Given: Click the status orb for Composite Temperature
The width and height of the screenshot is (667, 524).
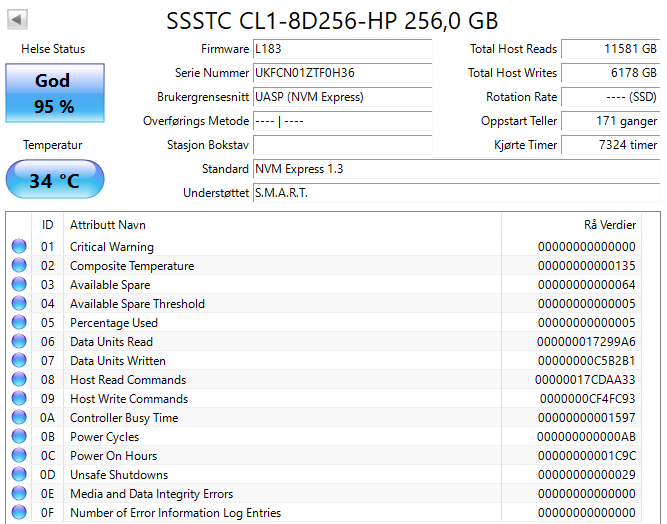Looking at the screenshot, I should coord(19,265).
